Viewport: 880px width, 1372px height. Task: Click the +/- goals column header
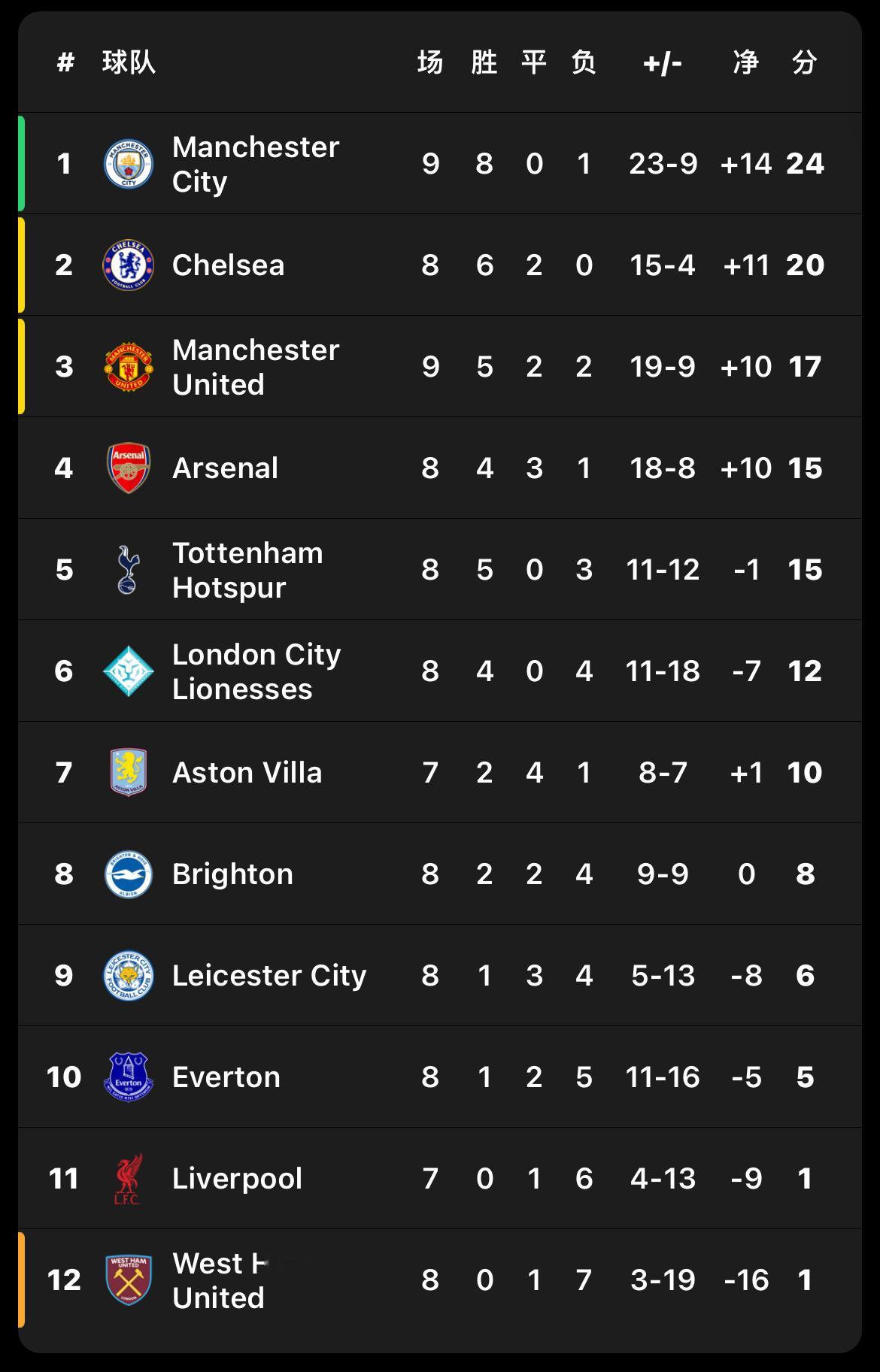click(x=663, y=63)
